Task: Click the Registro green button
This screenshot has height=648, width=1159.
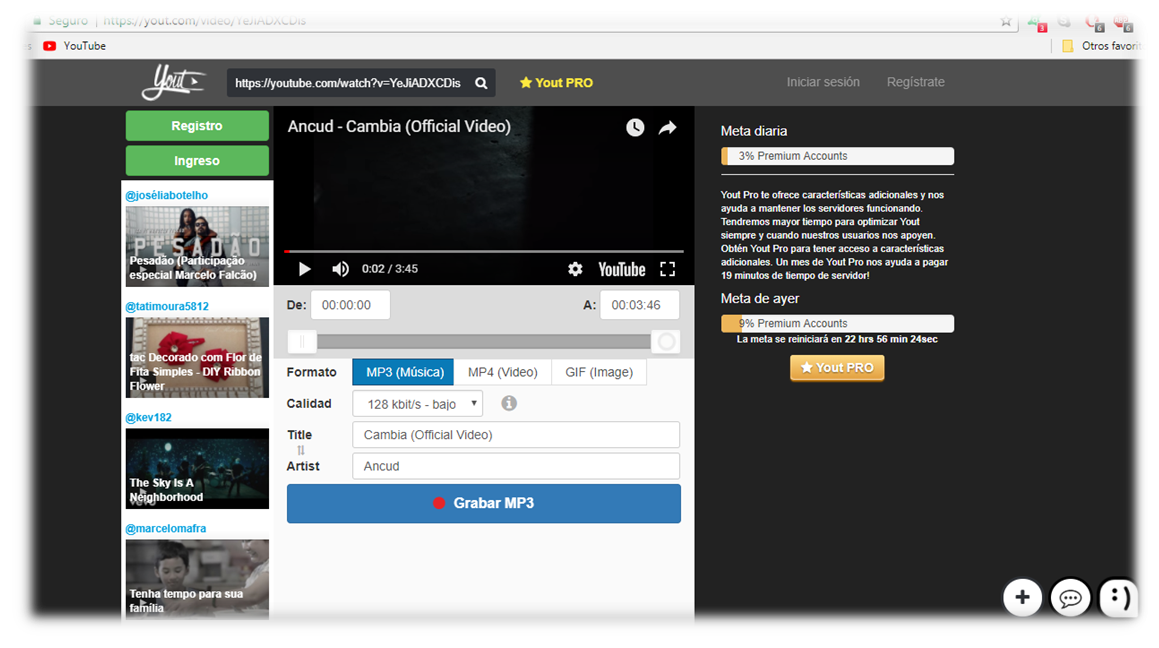Action: 196,125
